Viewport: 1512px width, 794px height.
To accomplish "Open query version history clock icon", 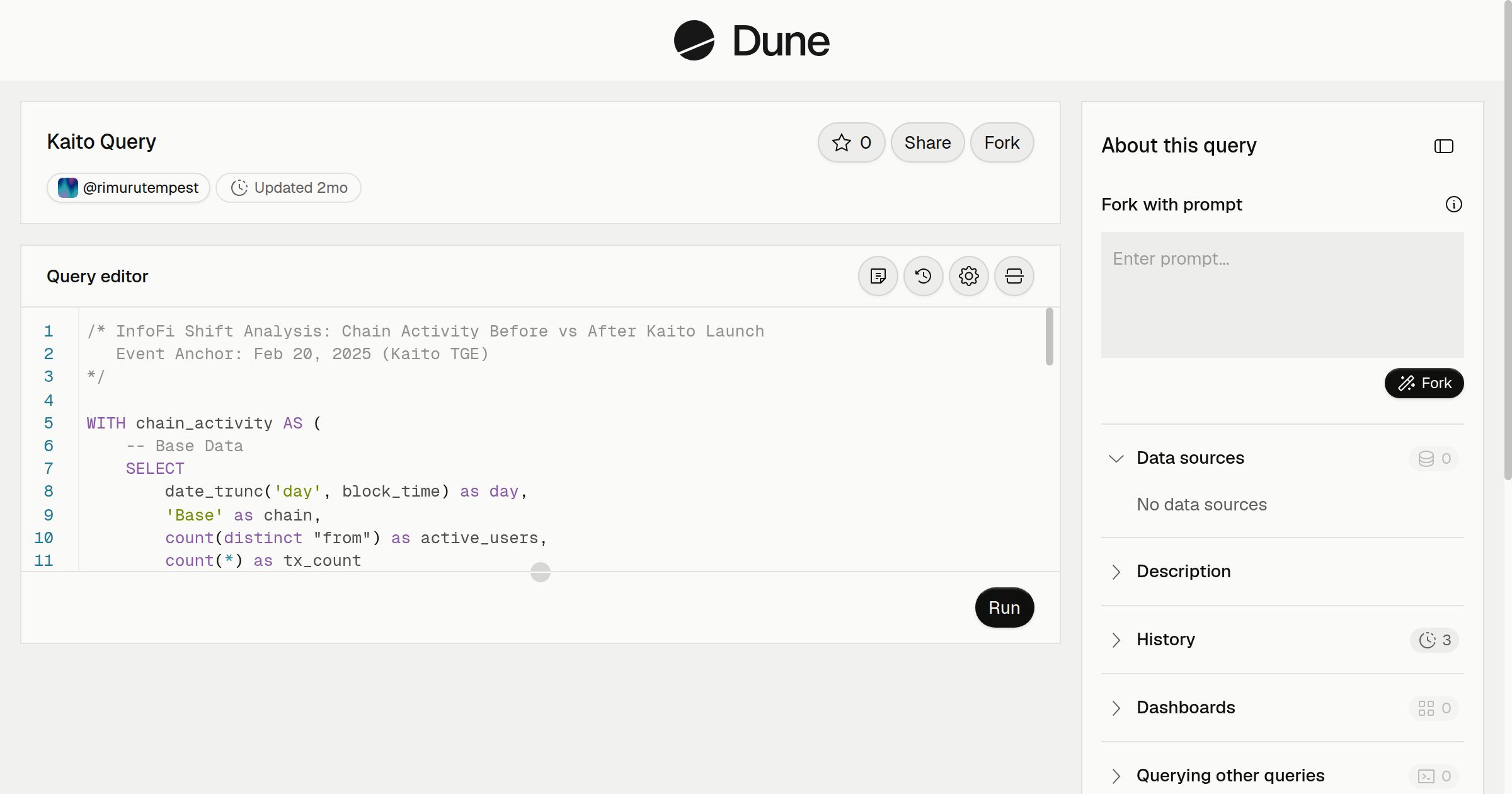I will [x=923, y=276].
